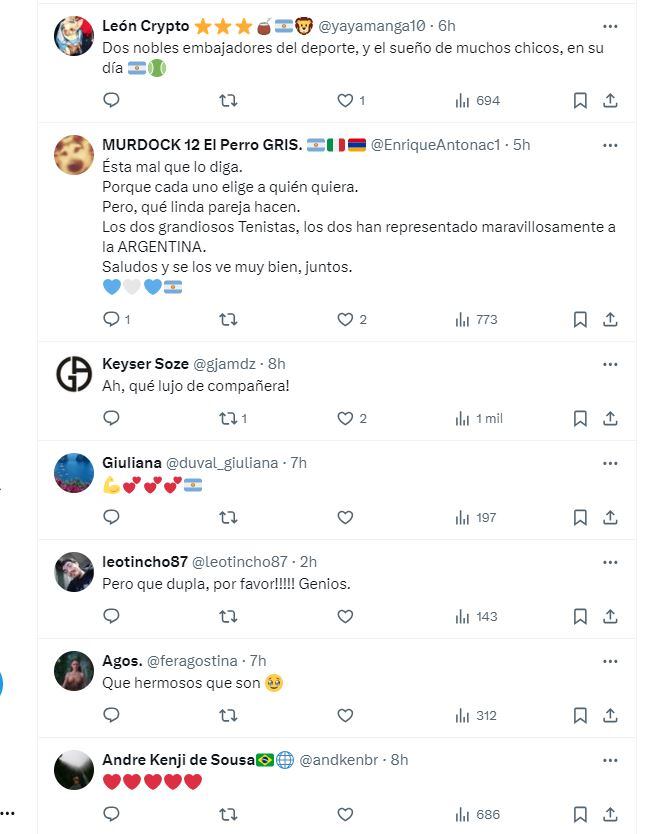653x834 pixels.
Task: Open more options on León Crypto's tweet
Action: 610,26
